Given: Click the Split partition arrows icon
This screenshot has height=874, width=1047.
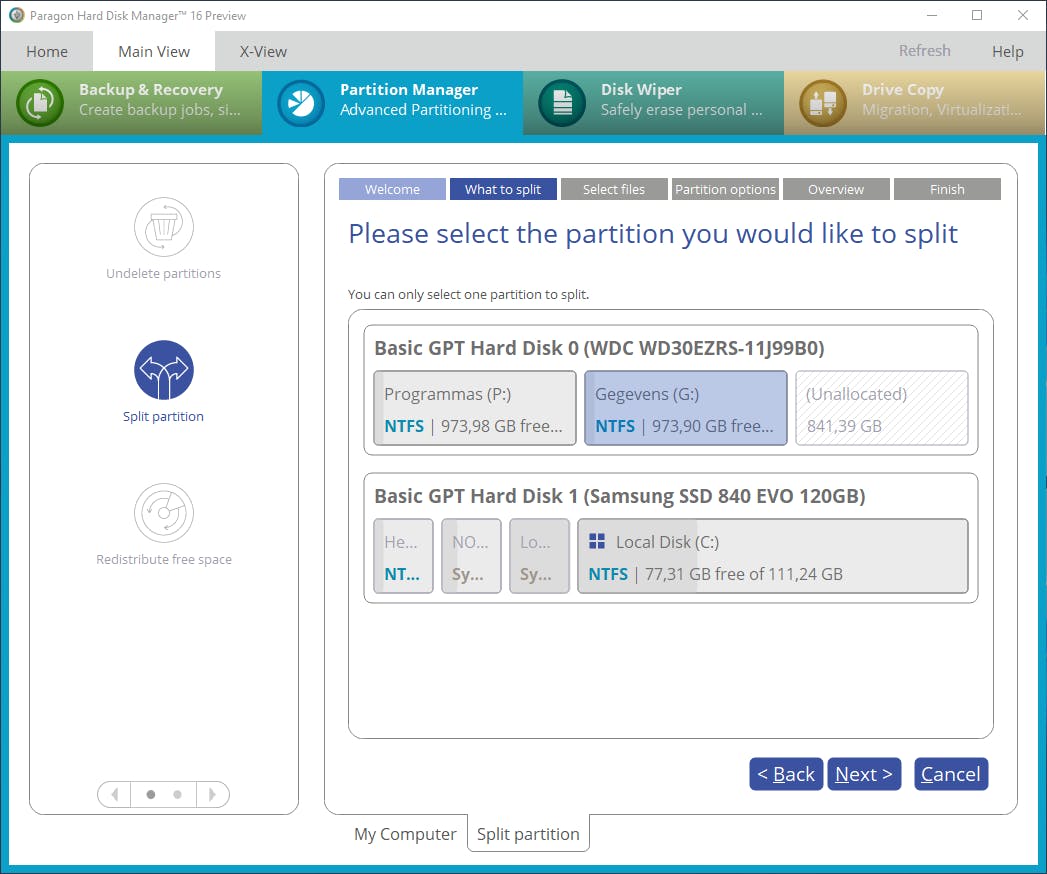Looking at the screenshot, I should tap(164, 370).
